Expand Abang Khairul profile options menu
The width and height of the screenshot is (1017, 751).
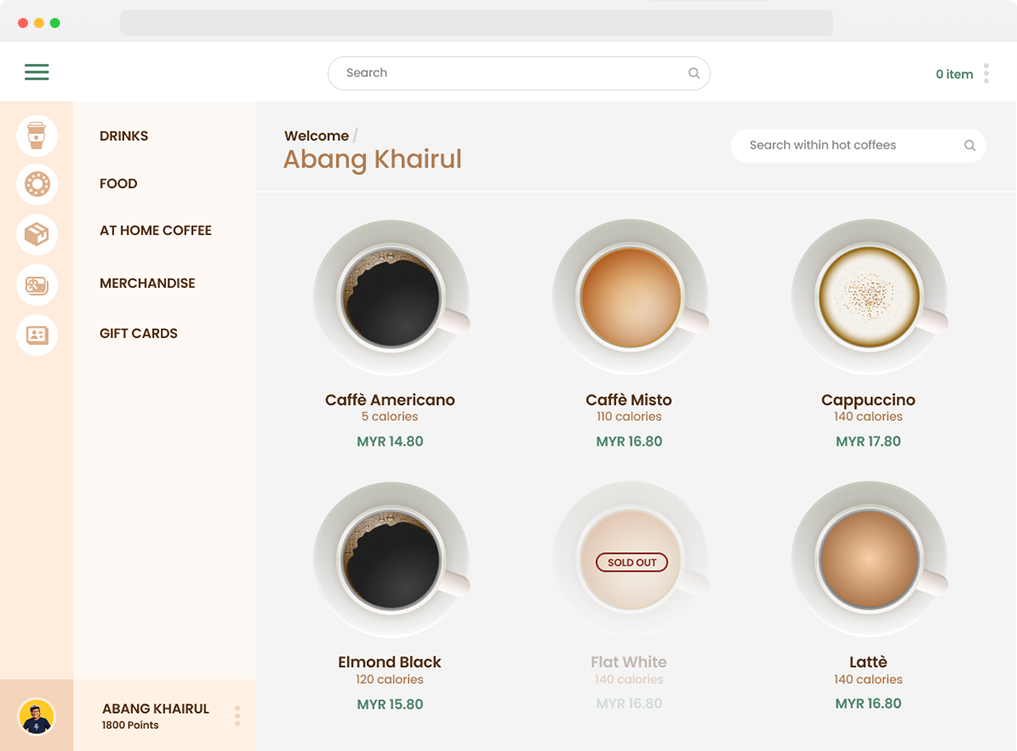click(237, 716)
